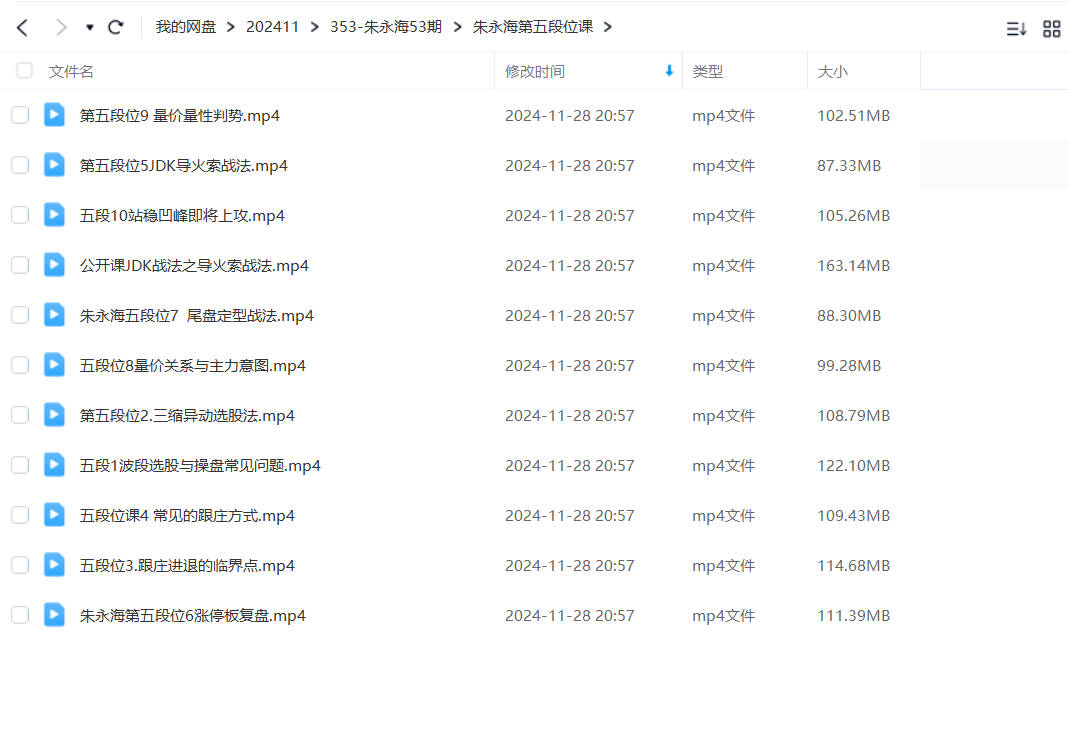Open the sort order menu icon

point(1016,29)
